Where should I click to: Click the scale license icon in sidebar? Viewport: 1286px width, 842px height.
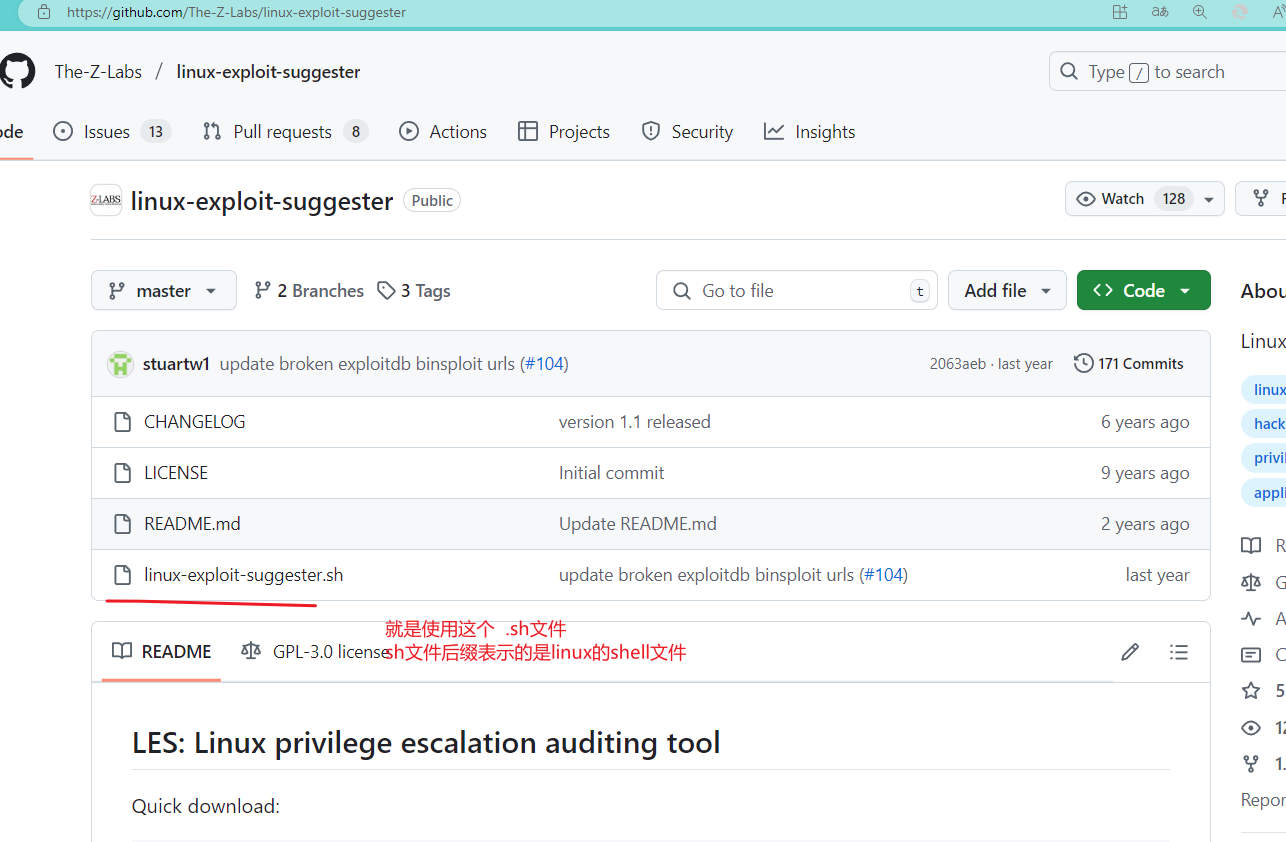(1251, 582)
